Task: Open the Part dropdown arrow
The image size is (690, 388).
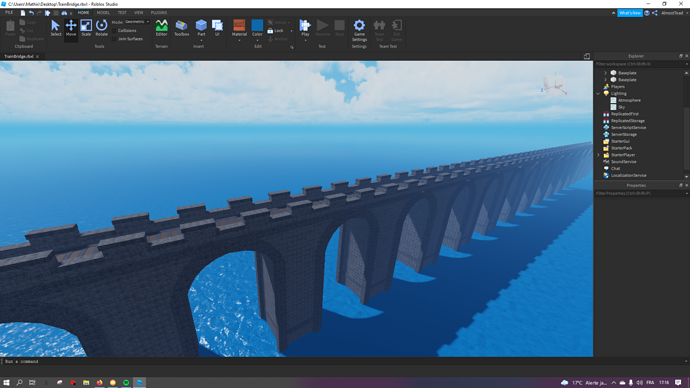Action: tap(201, 41)
